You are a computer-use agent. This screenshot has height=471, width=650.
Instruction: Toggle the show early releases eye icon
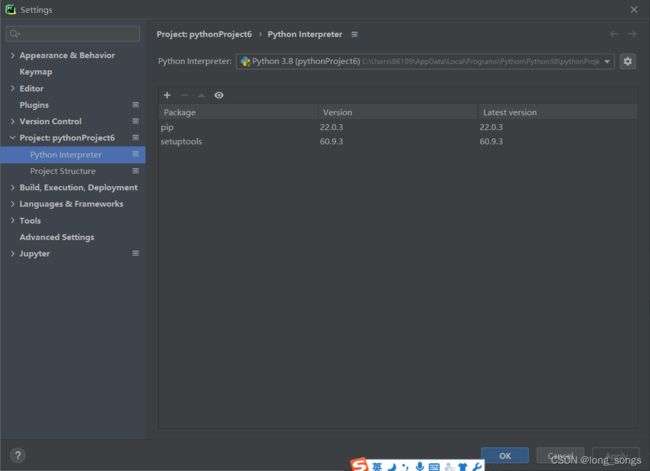pyautogui.click(x=219, y=95)
